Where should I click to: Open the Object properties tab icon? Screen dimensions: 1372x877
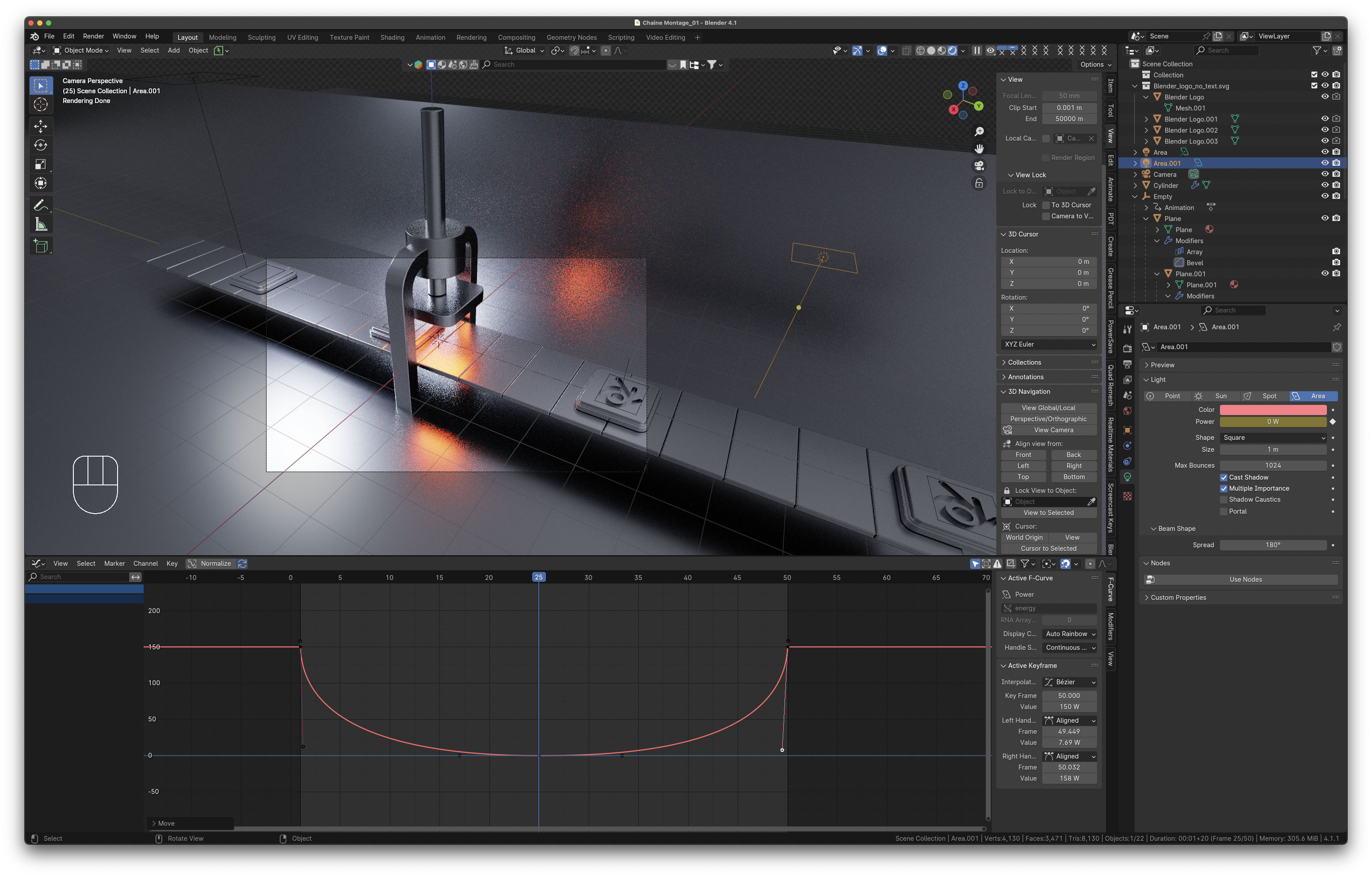pyautogui.click(x=1127, y=430)
